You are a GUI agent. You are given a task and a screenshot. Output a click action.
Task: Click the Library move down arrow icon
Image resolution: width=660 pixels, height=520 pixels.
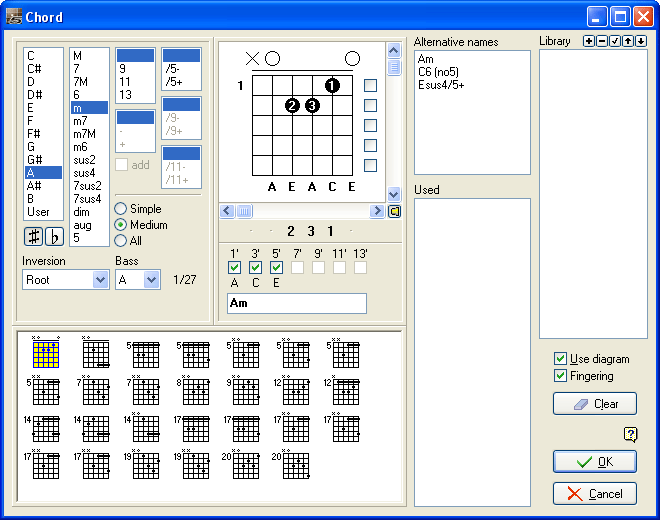coord(641,41)
